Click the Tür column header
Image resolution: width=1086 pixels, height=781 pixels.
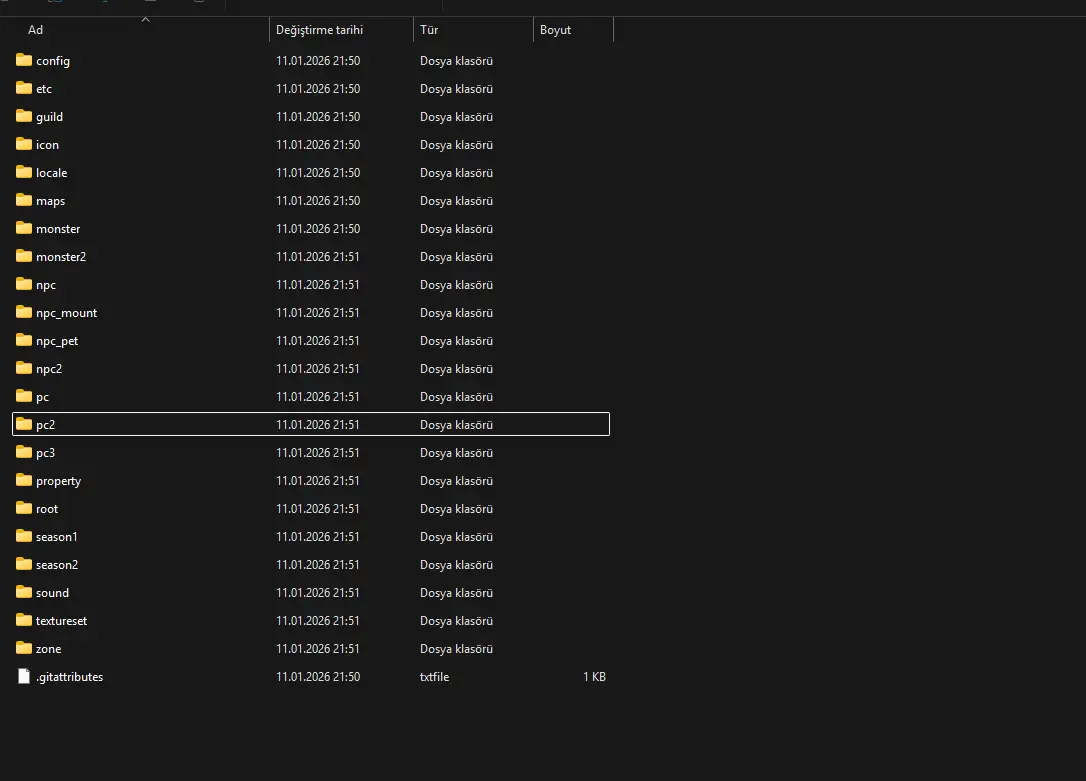click(430, 30)
